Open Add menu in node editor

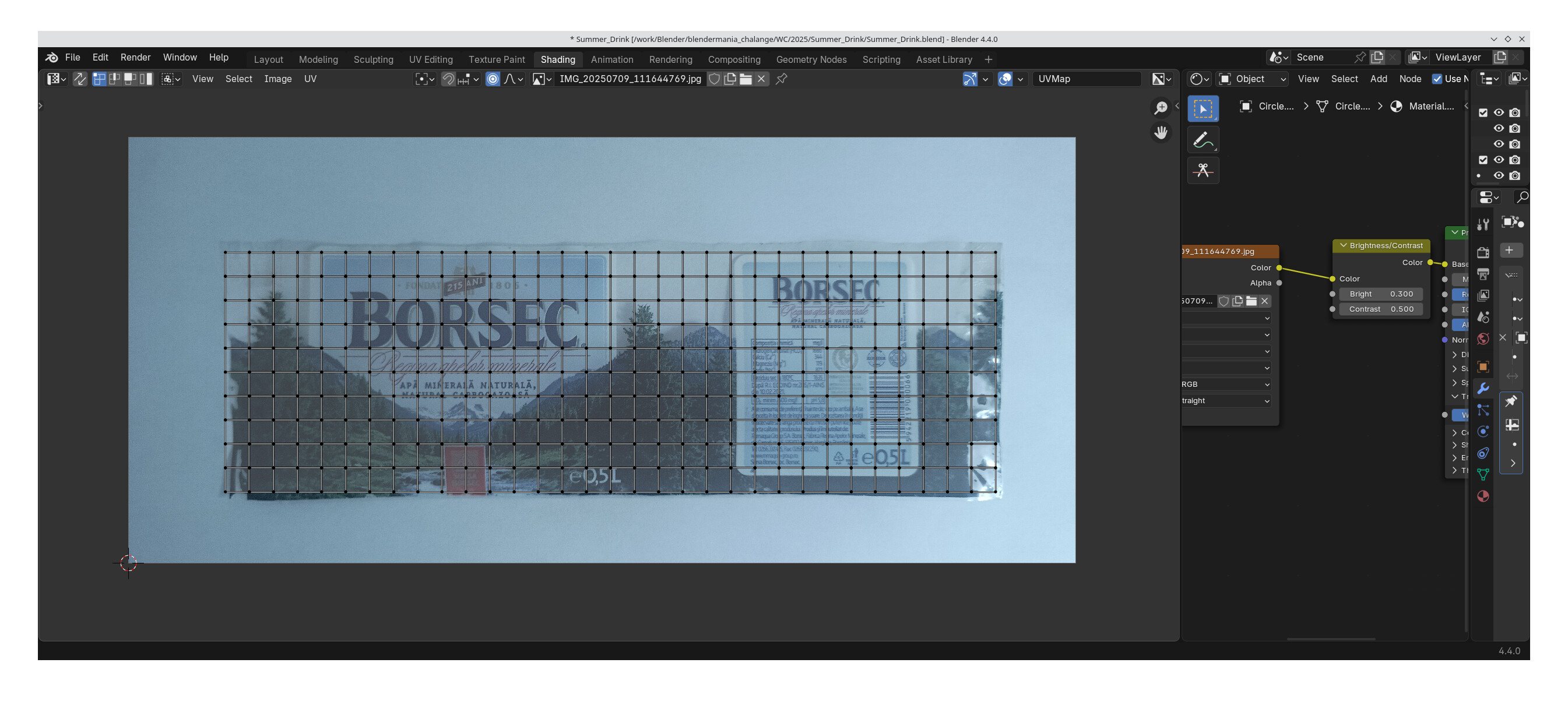[x=1379, y=79]
